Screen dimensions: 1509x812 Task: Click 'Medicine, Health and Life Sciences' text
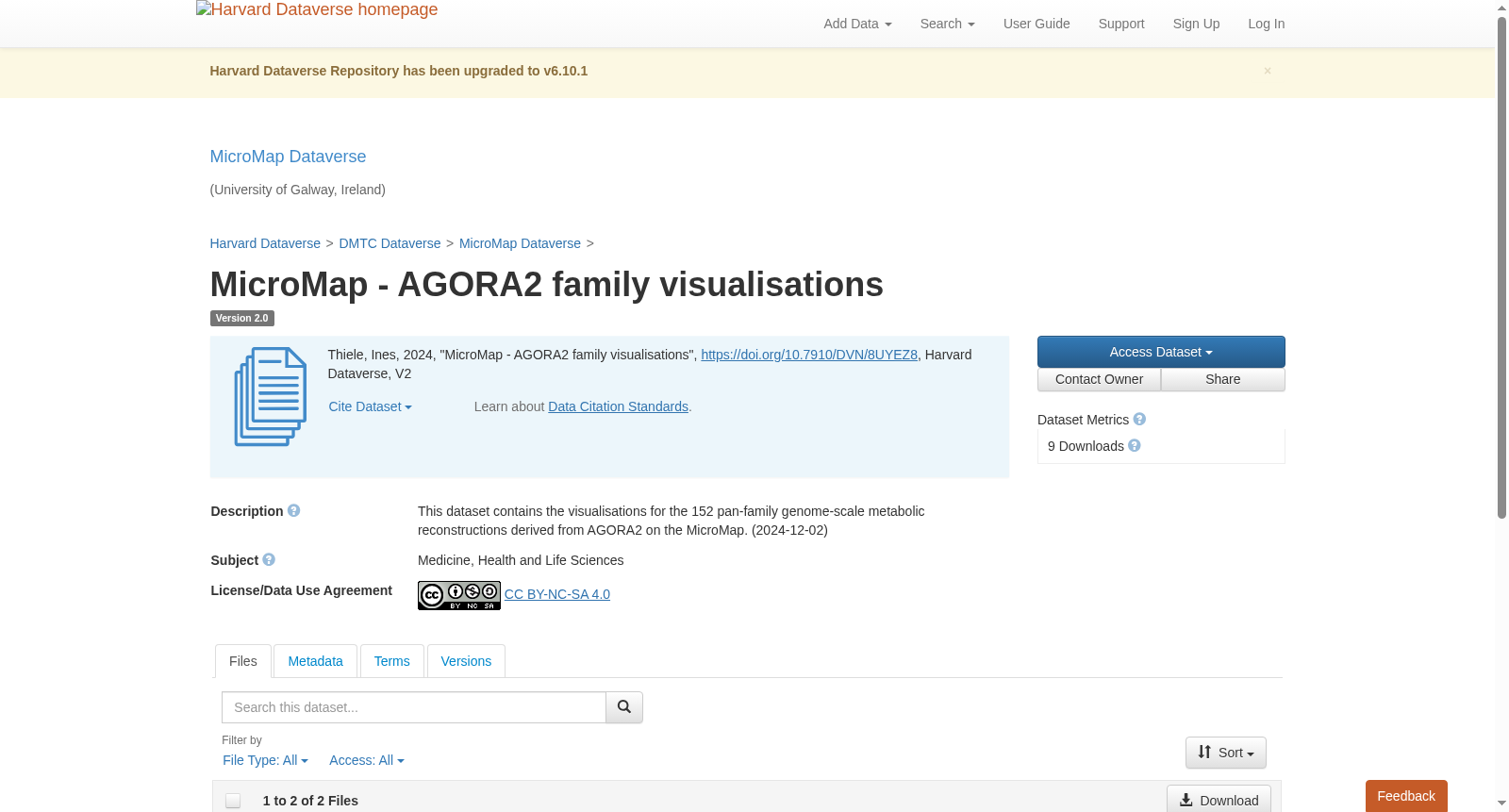point(521,560)
